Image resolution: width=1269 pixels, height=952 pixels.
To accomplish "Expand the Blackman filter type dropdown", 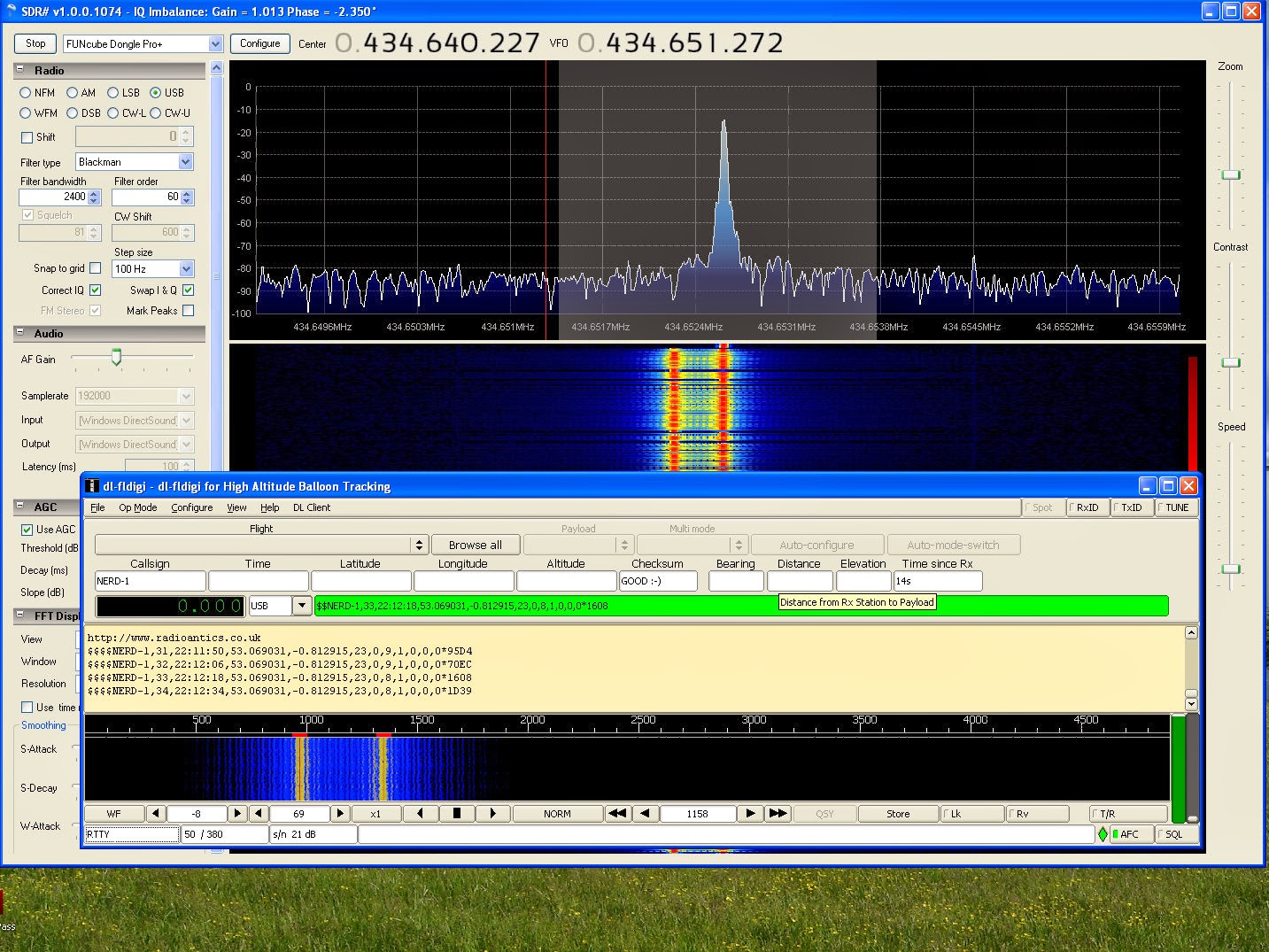I will [x=185, y=162].
